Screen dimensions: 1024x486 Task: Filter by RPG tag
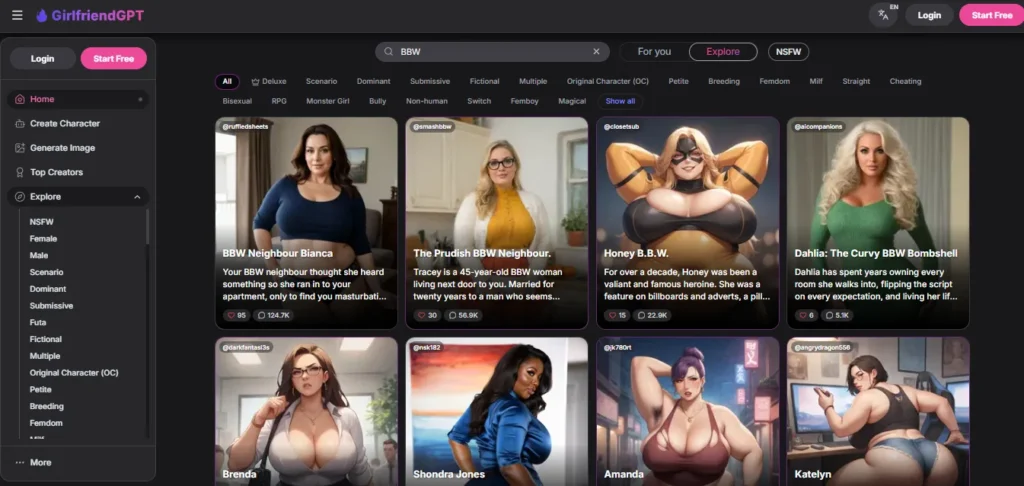click(279, 101)
